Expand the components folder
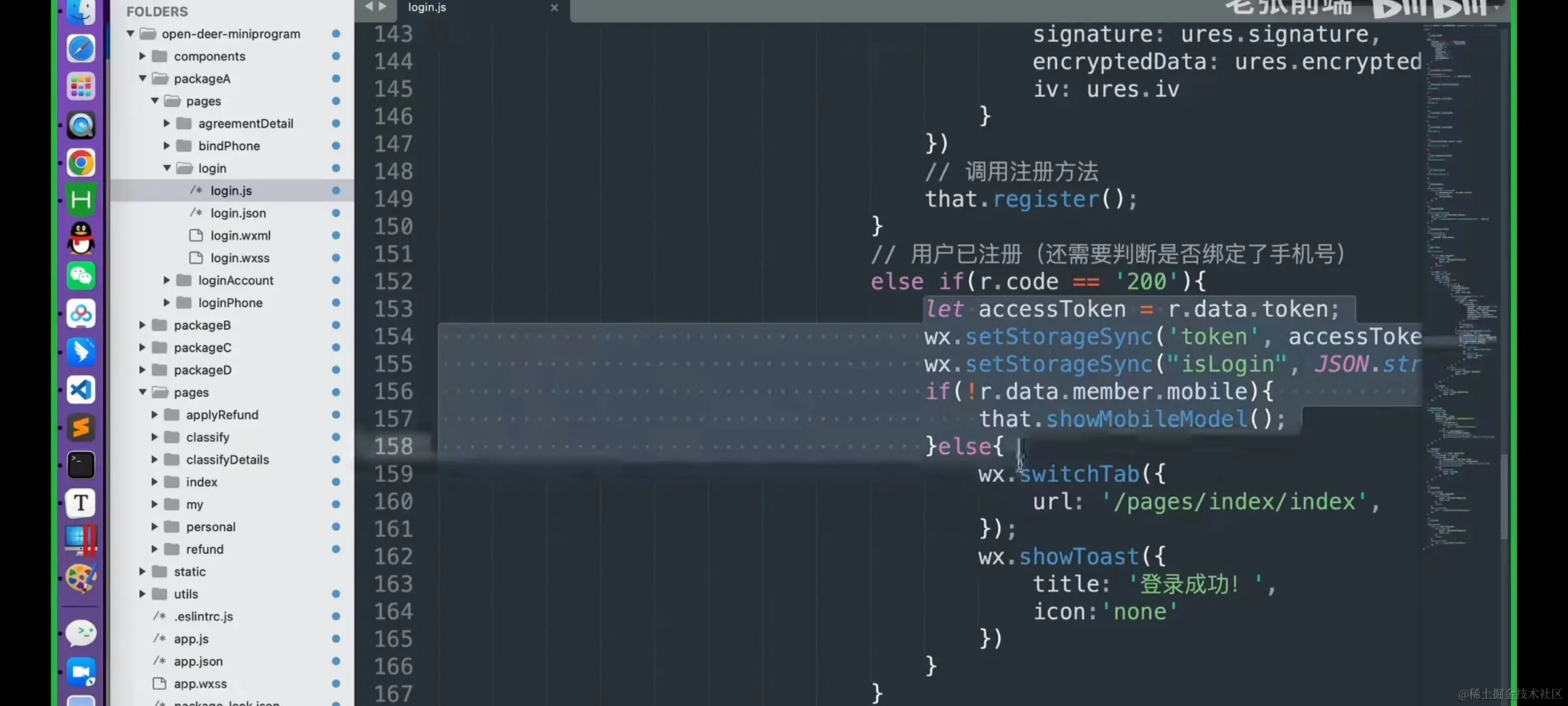 pos(142,56)
